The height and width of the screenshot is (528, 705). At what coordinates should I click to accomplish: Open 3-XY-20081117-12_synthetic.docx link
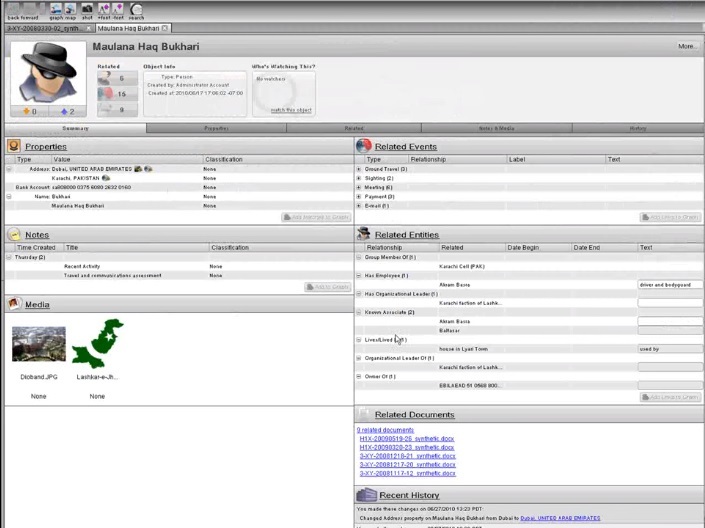pos(407,474)
